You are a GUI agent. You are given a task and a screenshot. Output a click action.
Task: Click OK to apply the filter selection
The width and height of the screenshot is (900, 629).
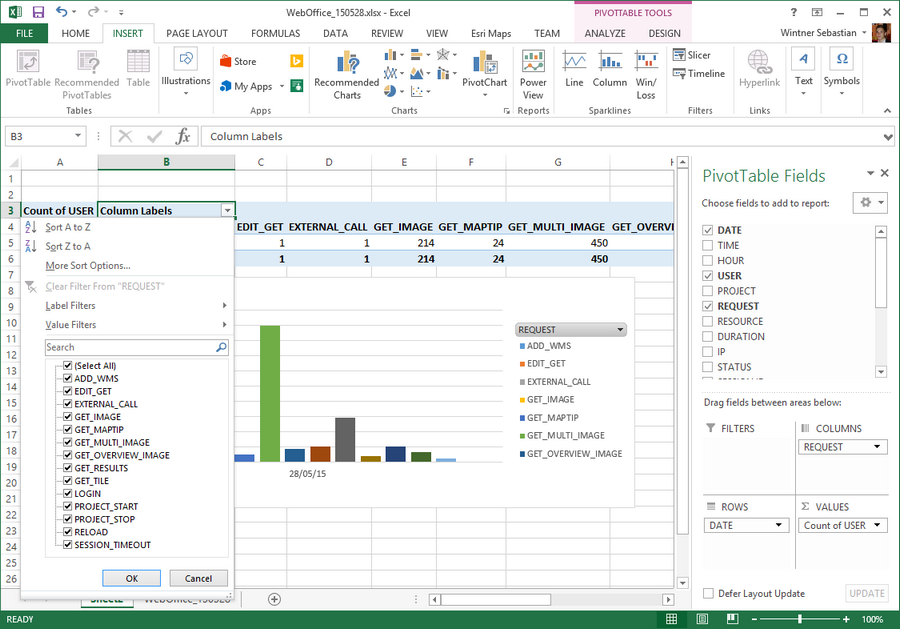click(x=130, y=577)
